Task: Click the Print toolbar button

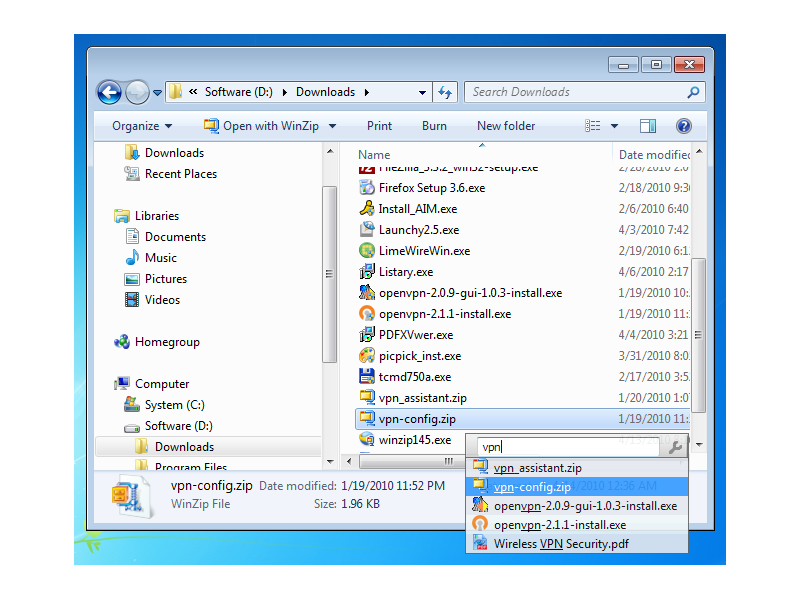Action: 379,126
